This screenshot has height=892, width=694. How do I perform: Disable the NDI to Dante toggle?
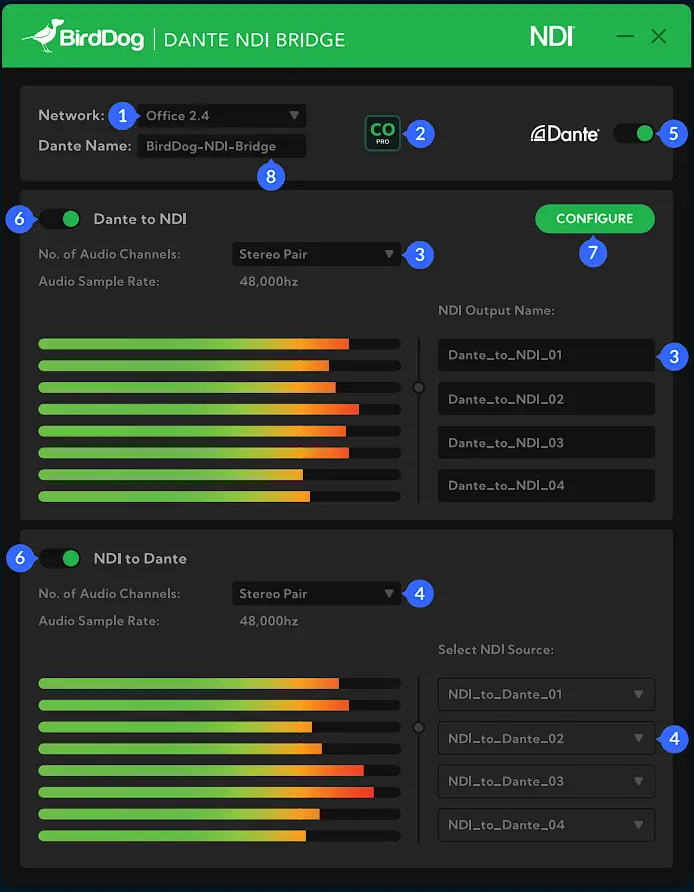coord(60,559)
